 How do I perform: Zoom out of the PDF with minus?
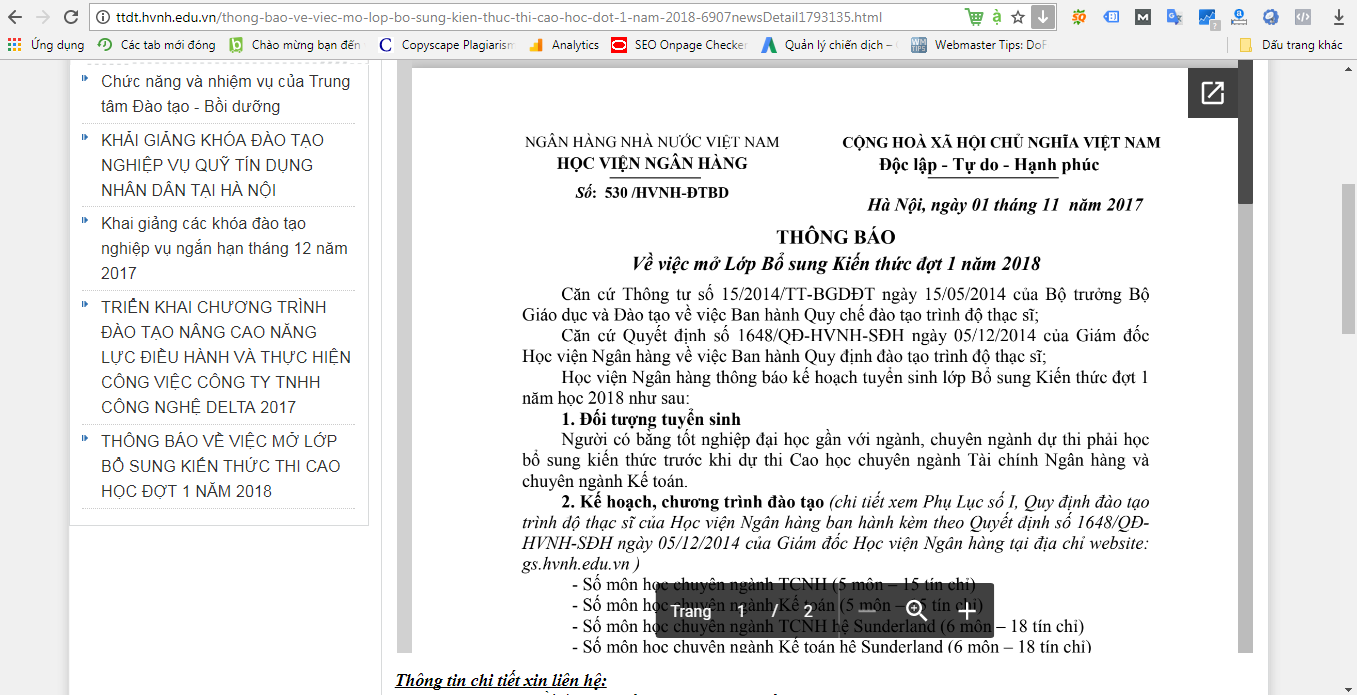click(865, 611)
